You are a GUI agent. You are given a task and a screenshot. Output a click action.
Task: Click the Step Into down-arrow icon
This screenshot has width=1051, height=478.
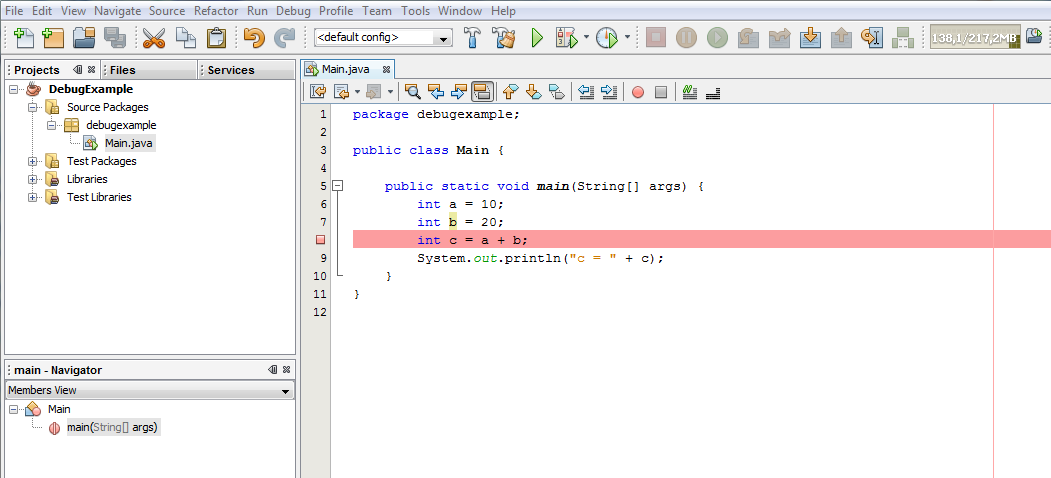pyautogui.click(x=810, y=38)
